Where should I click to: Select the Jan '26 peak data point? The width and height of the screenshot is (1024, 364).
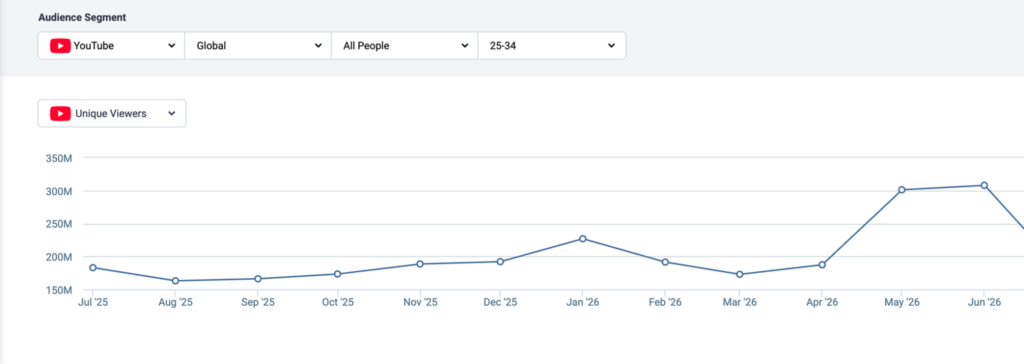(x=583, y=239)
